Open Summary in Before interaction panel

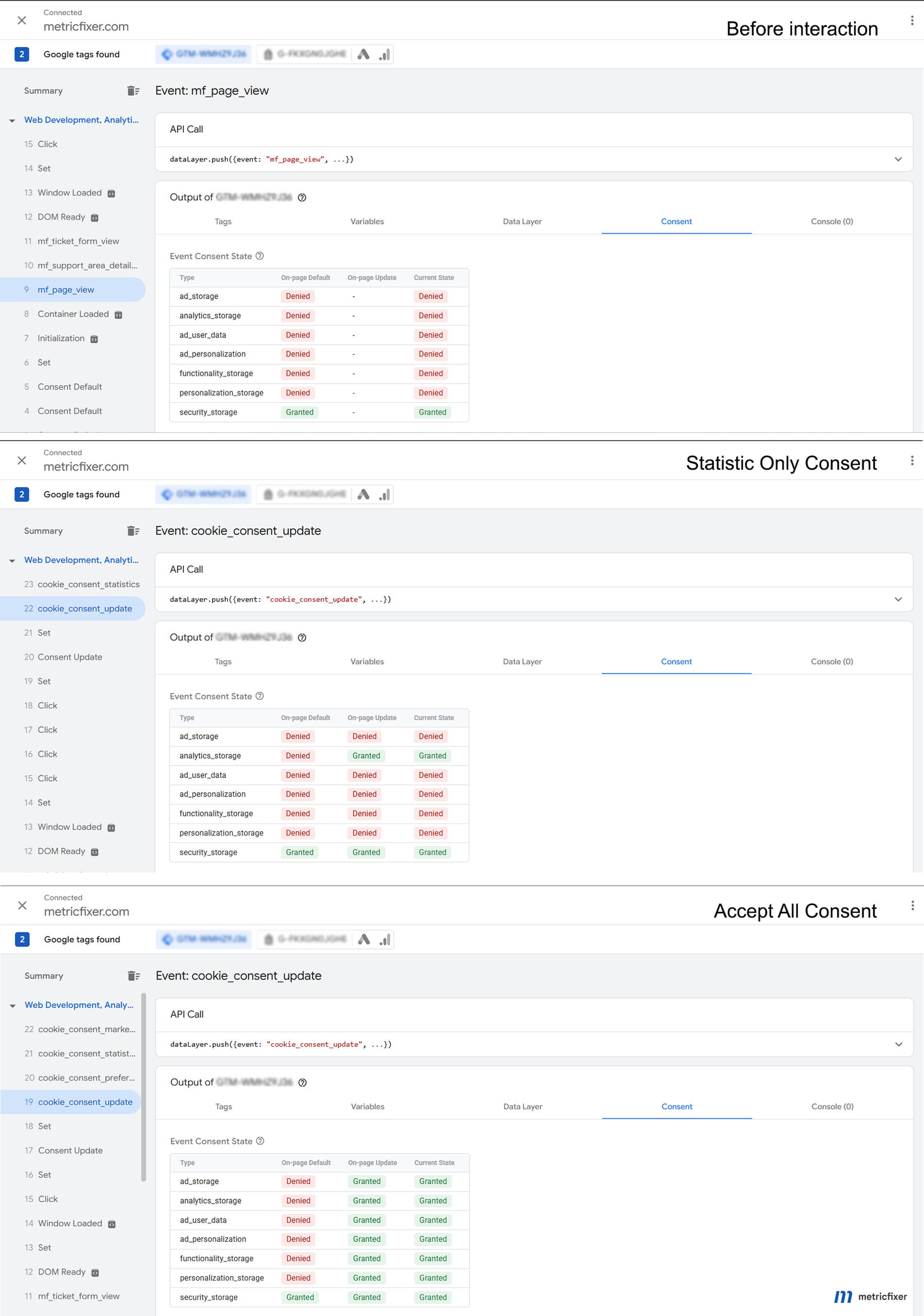(x=44, y=90)
